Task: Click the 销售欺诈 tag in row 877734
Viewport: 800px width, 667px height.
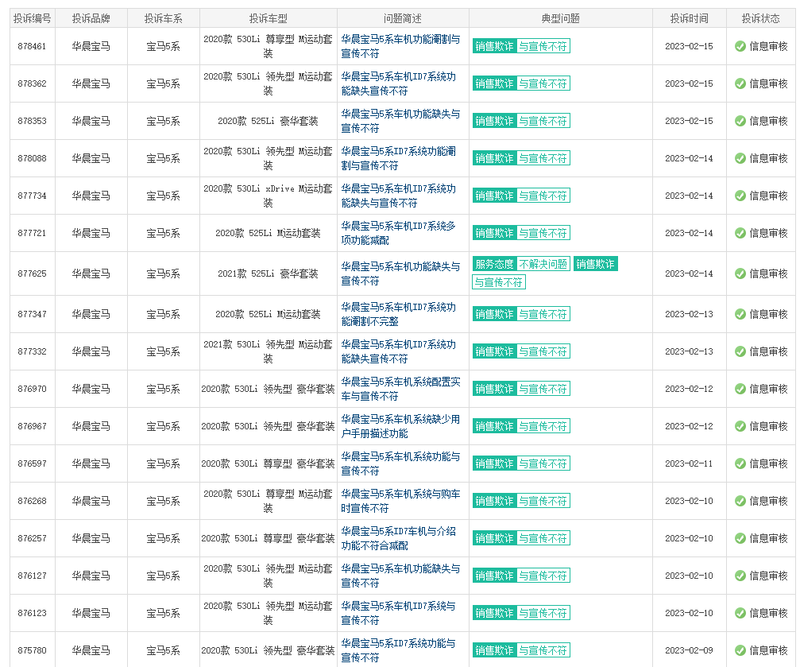Action: tap(494, 196)
